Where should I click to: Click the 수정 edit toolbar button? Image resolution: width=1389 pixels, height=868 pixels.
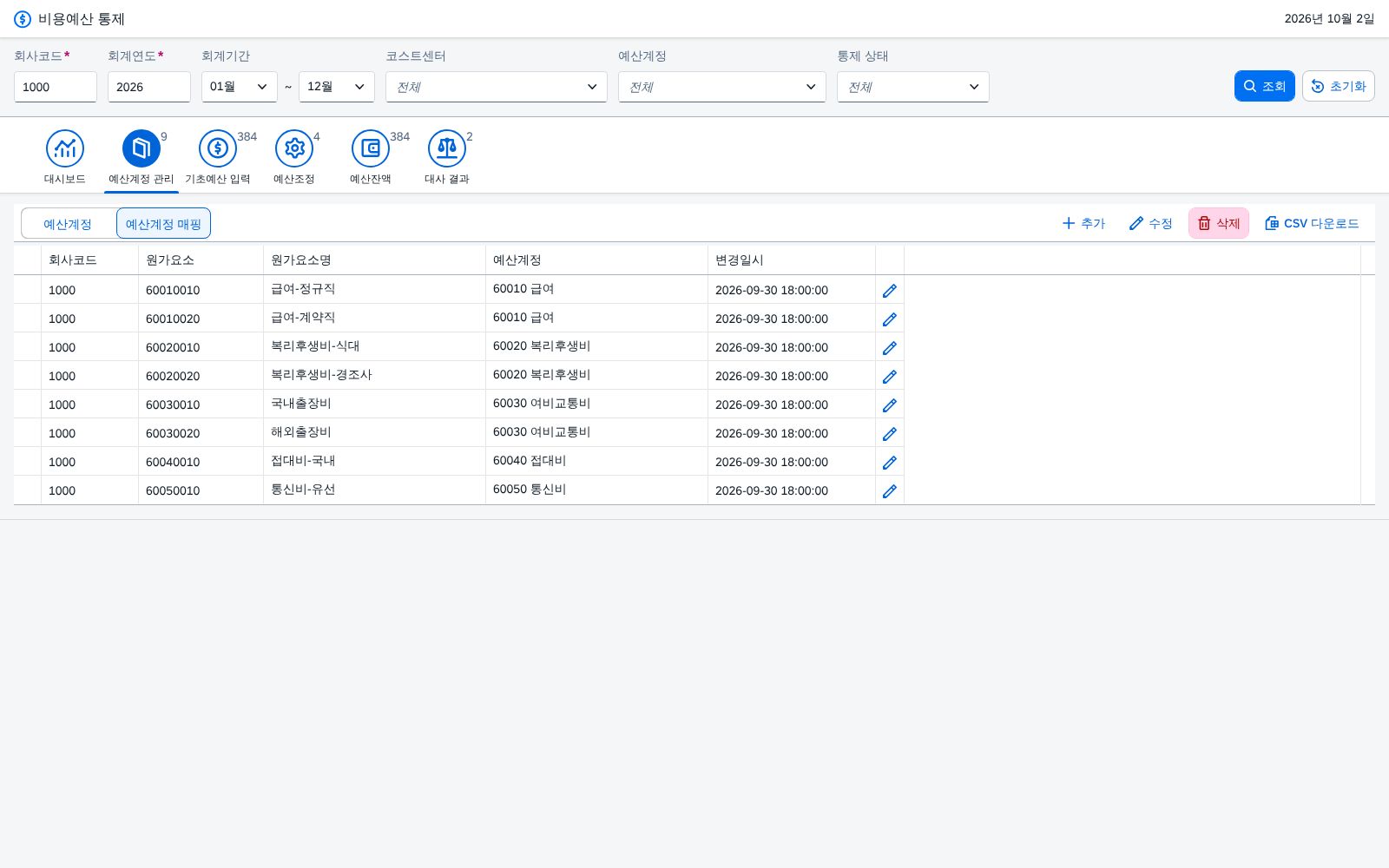click(x=1151, y=223)
